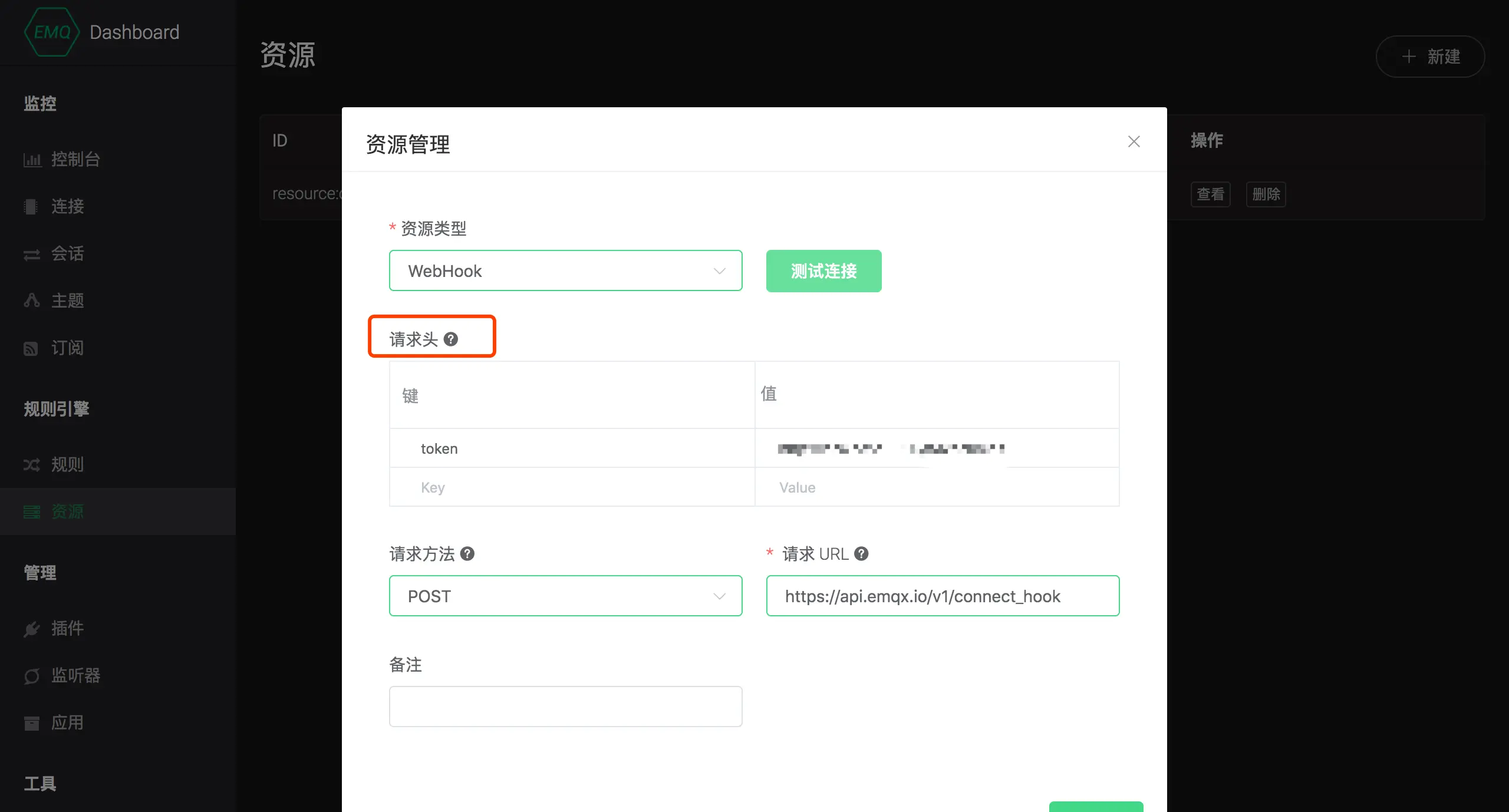Click the 请求 URL input field
Image resolution: width=1509 pixels, height=812 pixels.
tap(942, 596)
